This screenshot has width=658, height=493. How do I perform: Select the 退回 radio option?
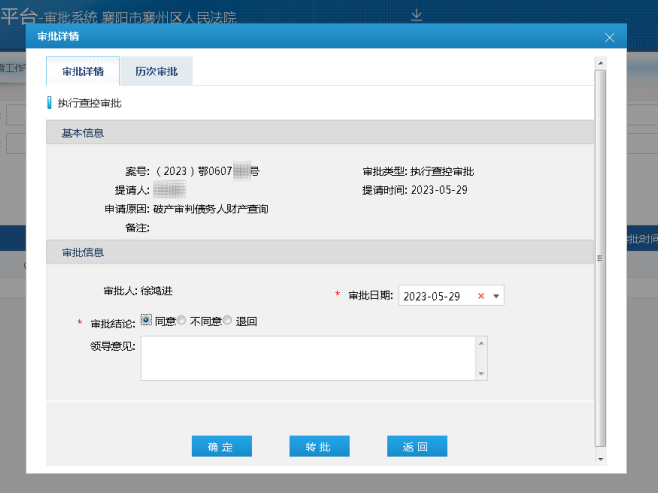point(228,321)
